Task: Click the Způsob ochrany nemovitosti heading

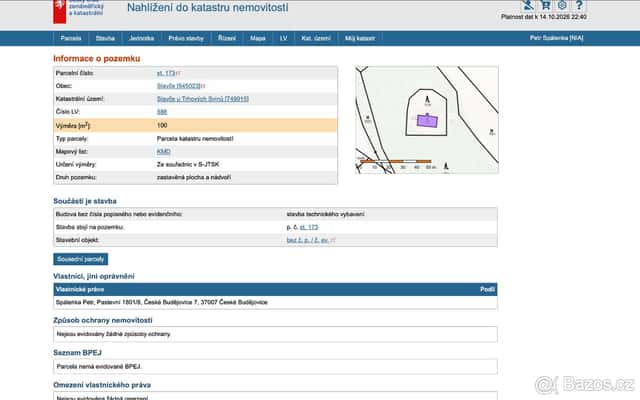Action: click(x=103, y=320)
